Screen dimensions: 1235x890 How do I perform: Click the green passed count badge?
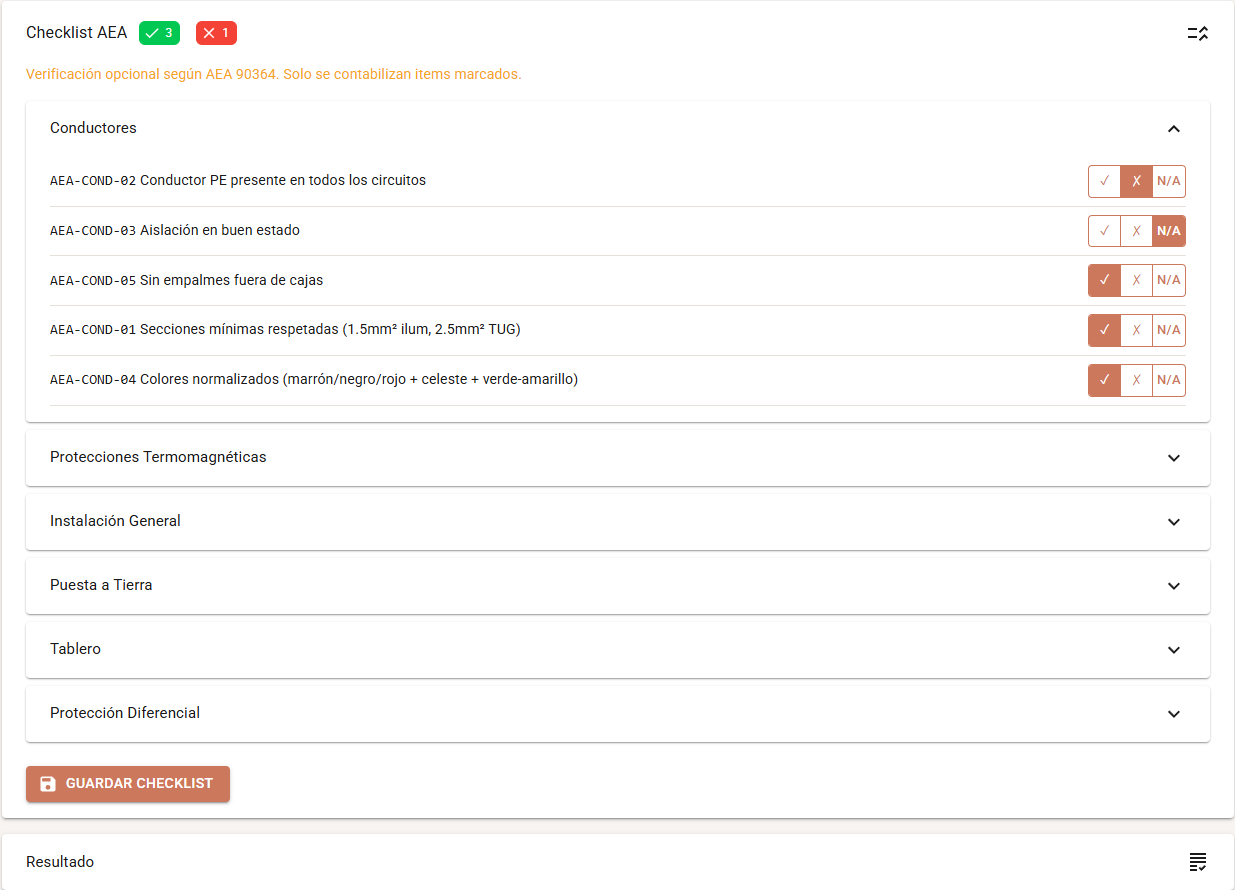pos(159,33)
